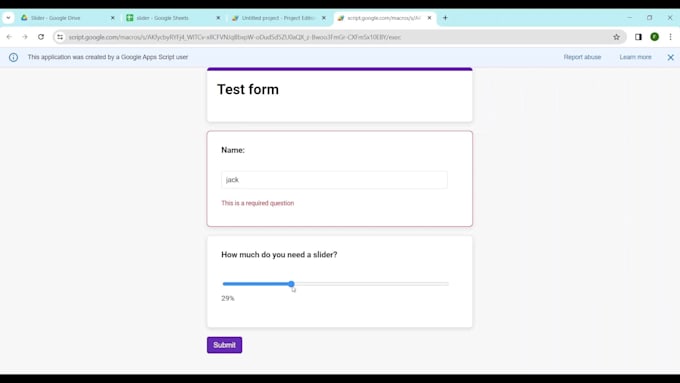The height and width of the screenshot is (383, 680).
Task: Close the Slider - Google Drive tab
Action: 112,18
